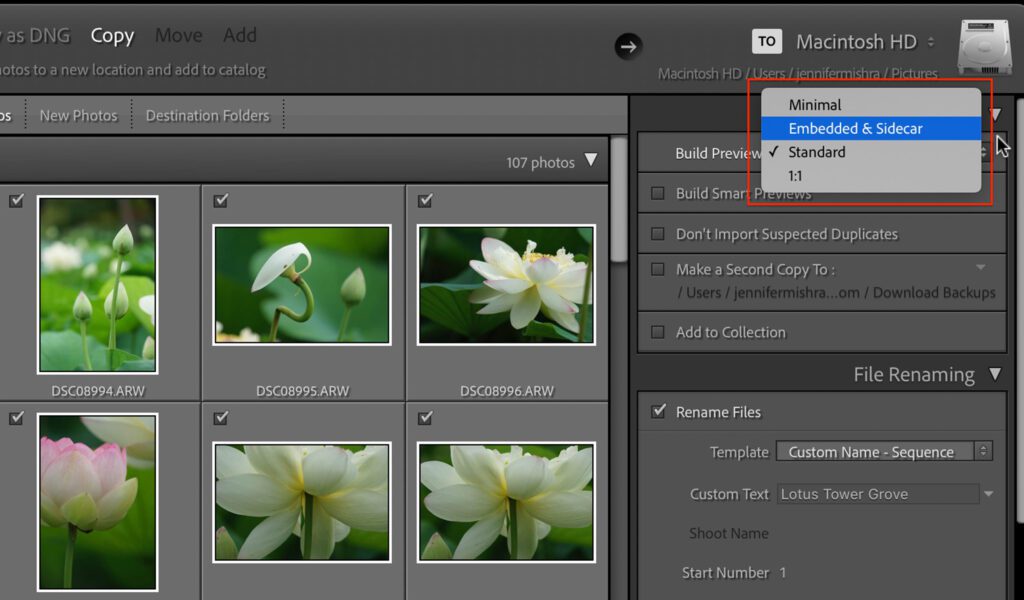Viewport: 1024px width, 600px height.
Task: Enable Don't Import Suspected Duplicates
Action: point(658,234)
